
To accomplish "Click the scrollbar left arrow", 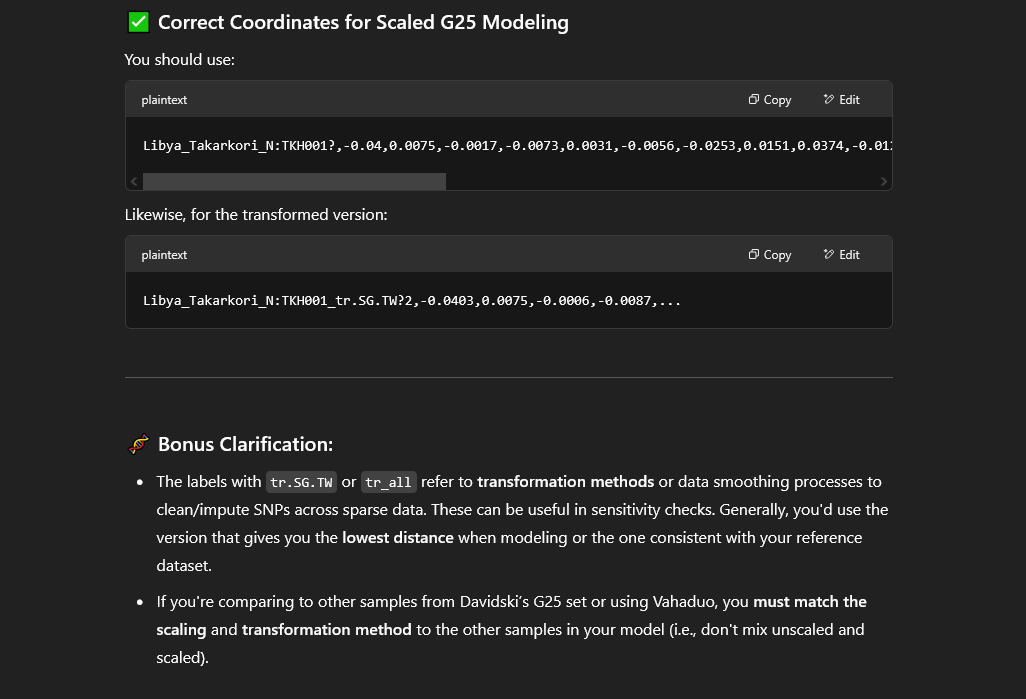I will click(134, 181).
